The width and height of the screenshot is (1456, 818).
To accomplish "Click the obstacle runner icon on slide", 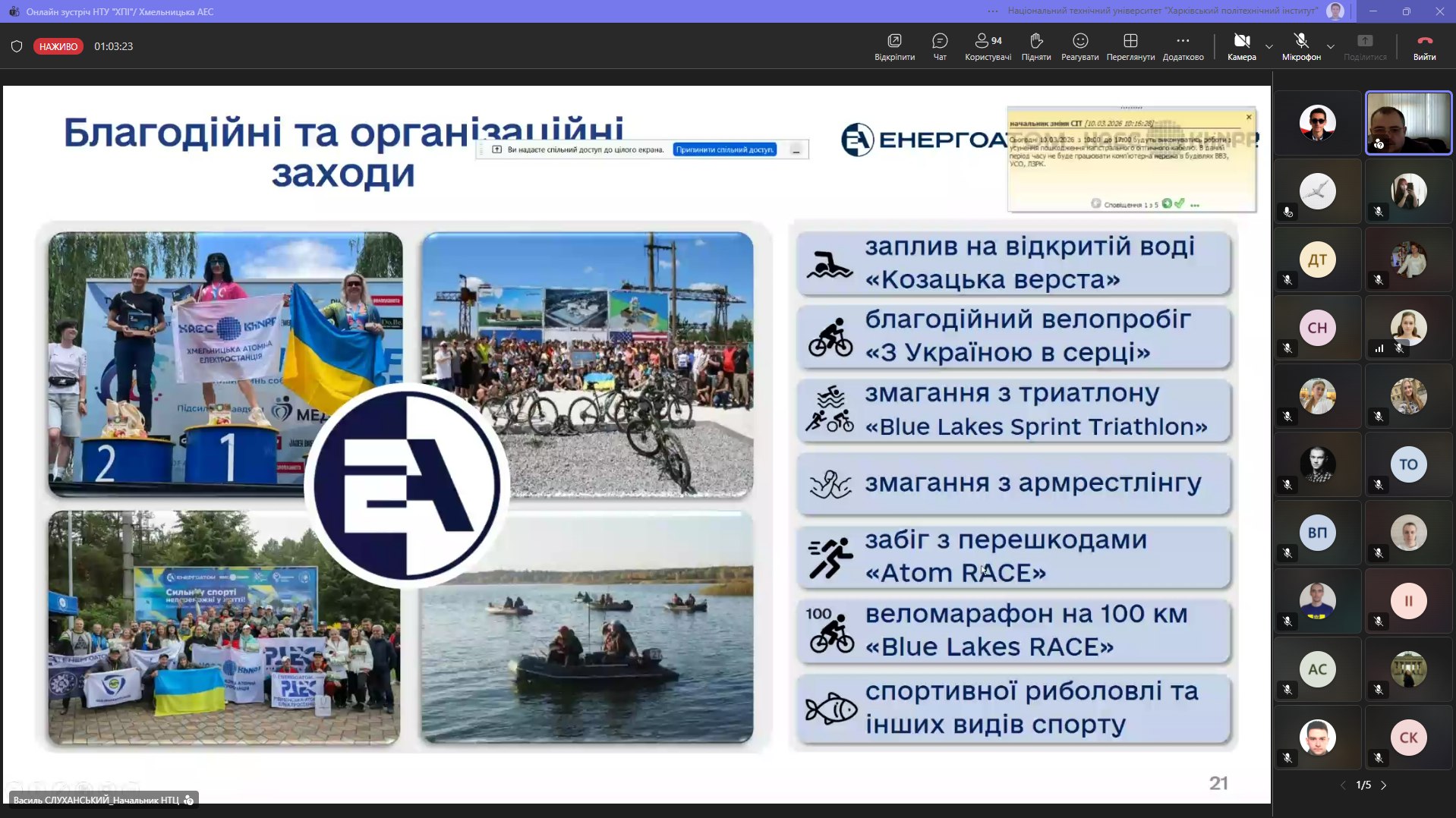I will pos(830,558).
